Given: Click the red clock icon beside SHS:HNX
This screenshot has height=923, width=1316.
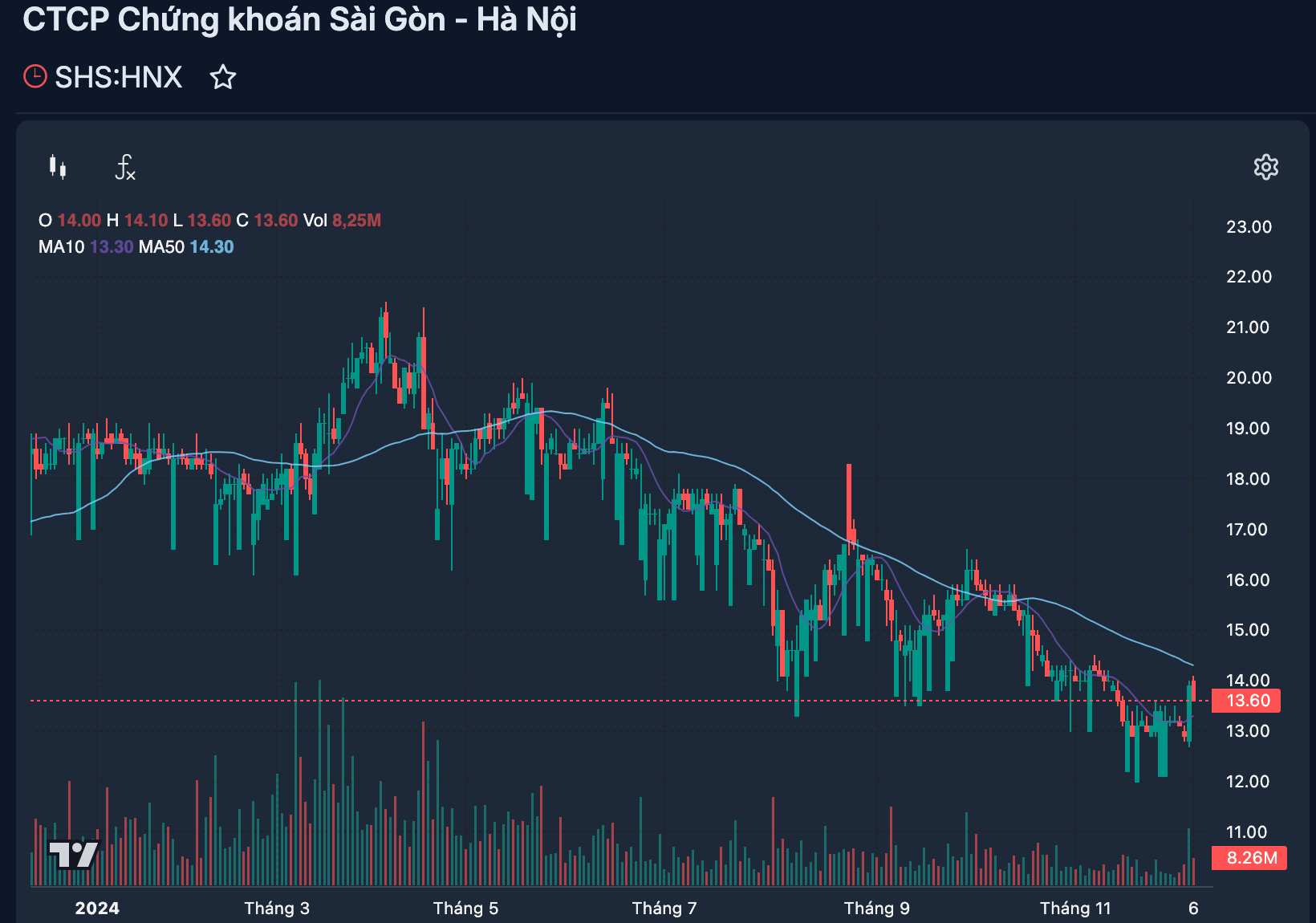Looking at the screenshot, I should [35, 76].
